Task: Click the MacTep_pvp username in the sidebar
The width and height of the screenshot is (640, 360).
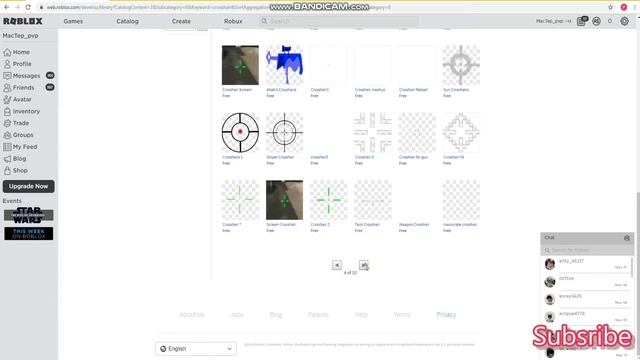Action: tap(20, 36)
